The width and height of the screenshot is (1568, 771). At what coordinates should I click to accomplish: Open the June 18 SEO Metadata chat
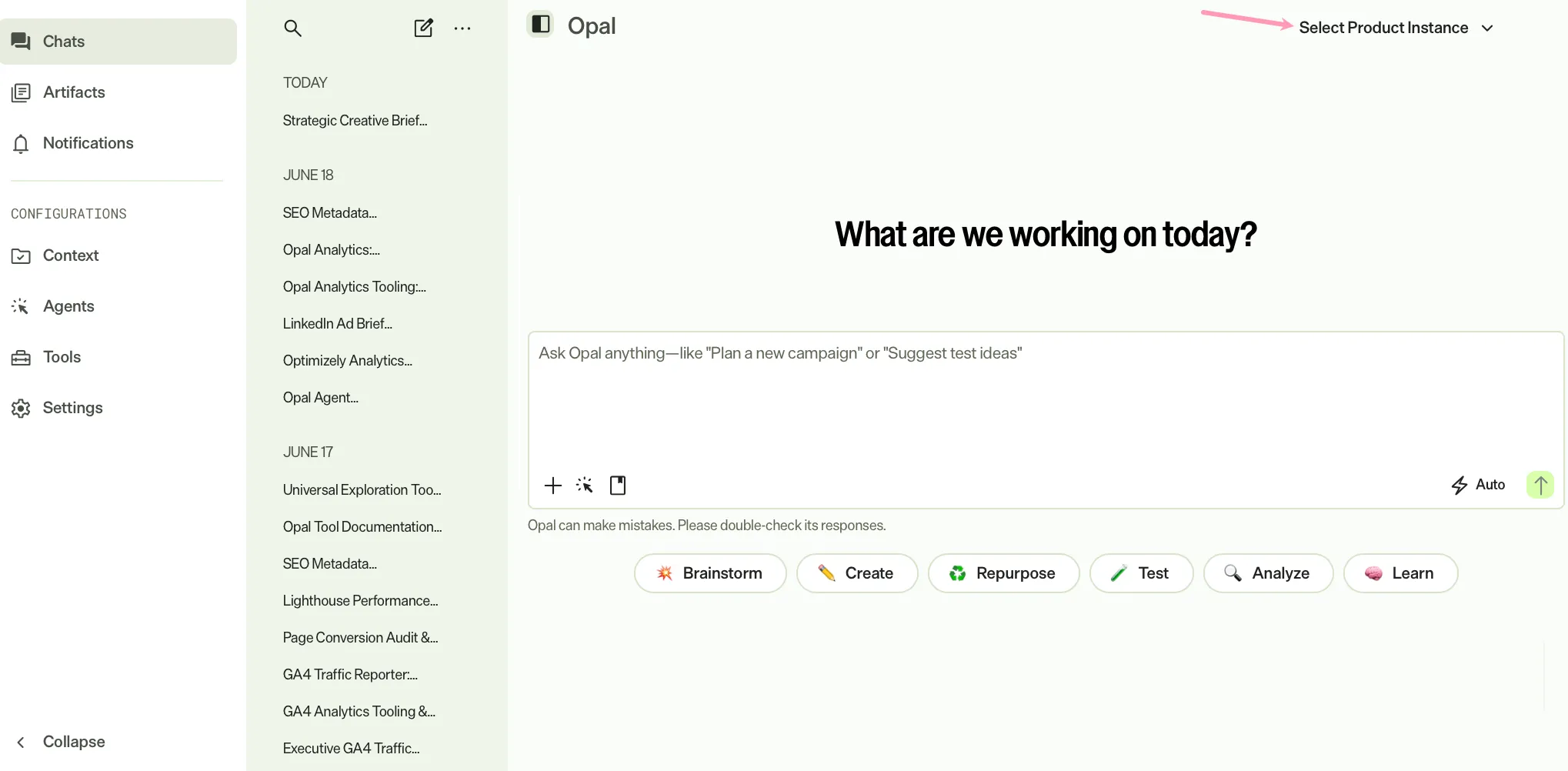click(x=330, y=213)
